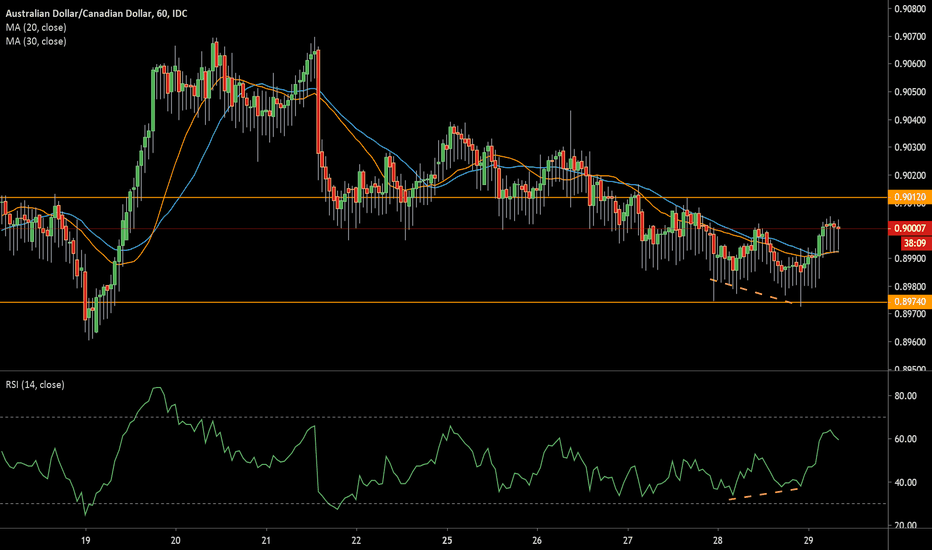Click date 19 on the time axis
Image resolution: width=932 pixels, height=550 pixels.
85,539
